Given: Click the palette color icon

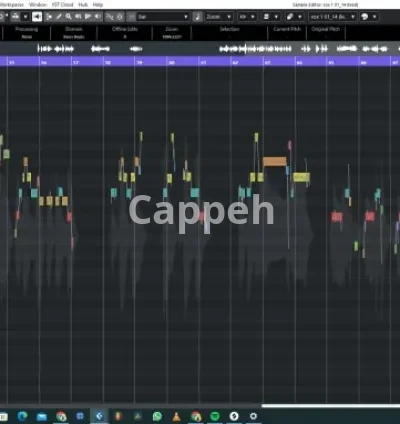Looking at the screenshot, I should (x=365, y=17).
